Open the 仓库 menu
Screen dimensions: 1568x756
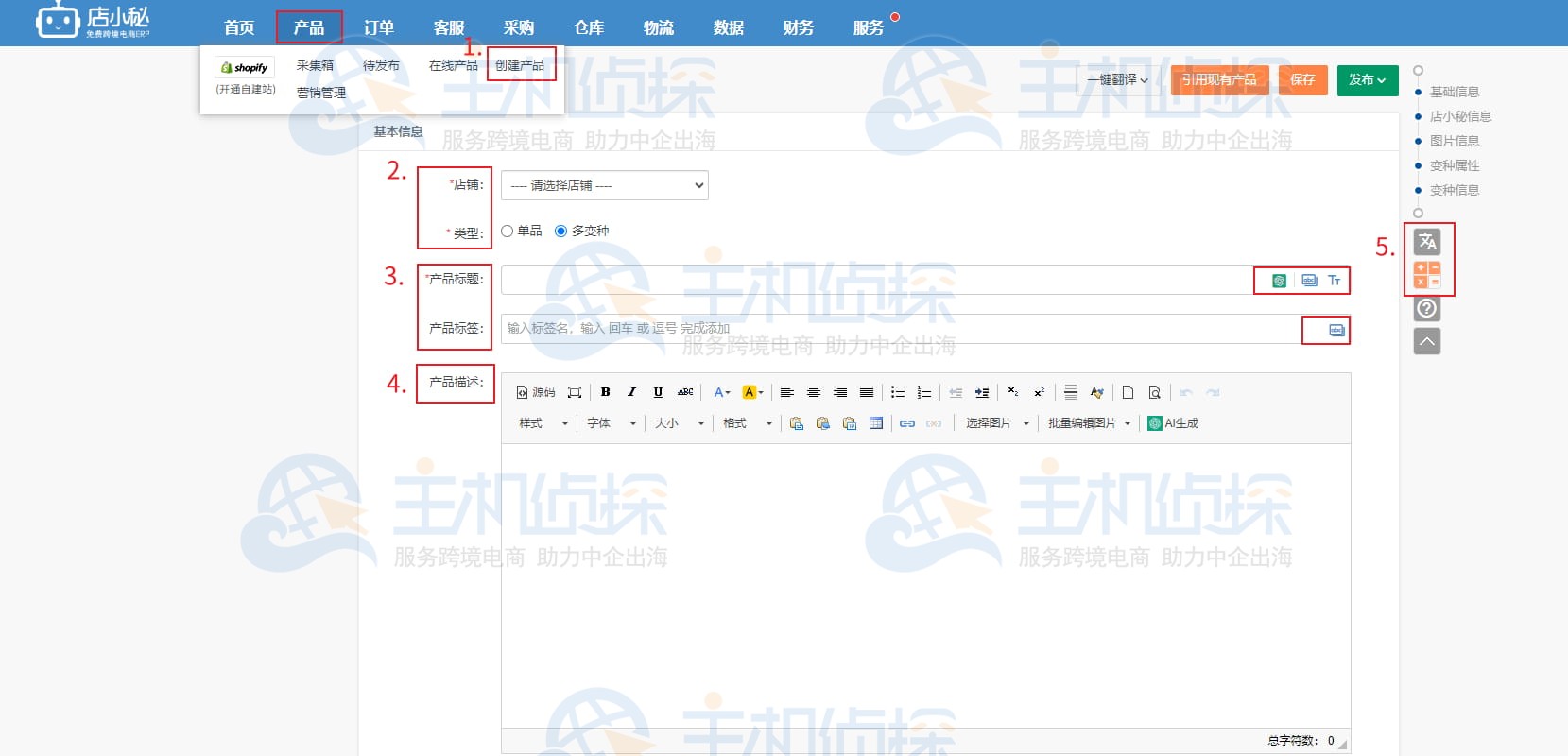pos(589,27)
